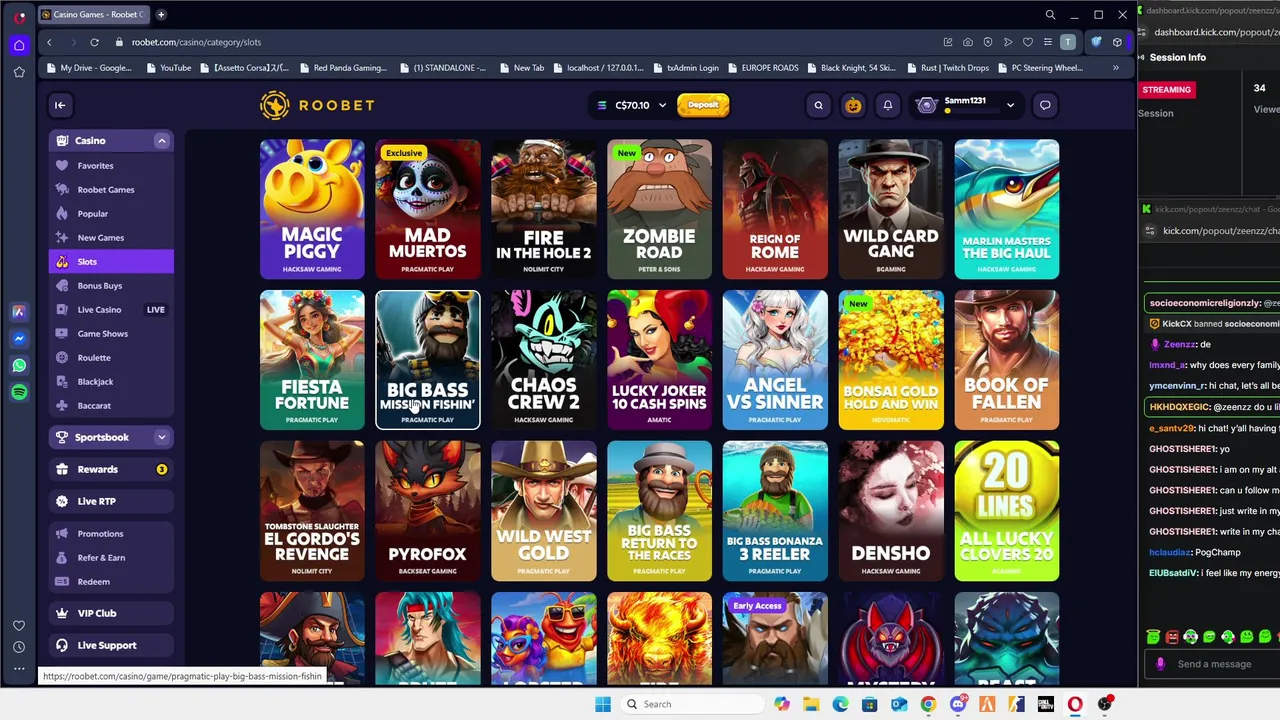Click the heart icon in address bar

coord(1027,42)
